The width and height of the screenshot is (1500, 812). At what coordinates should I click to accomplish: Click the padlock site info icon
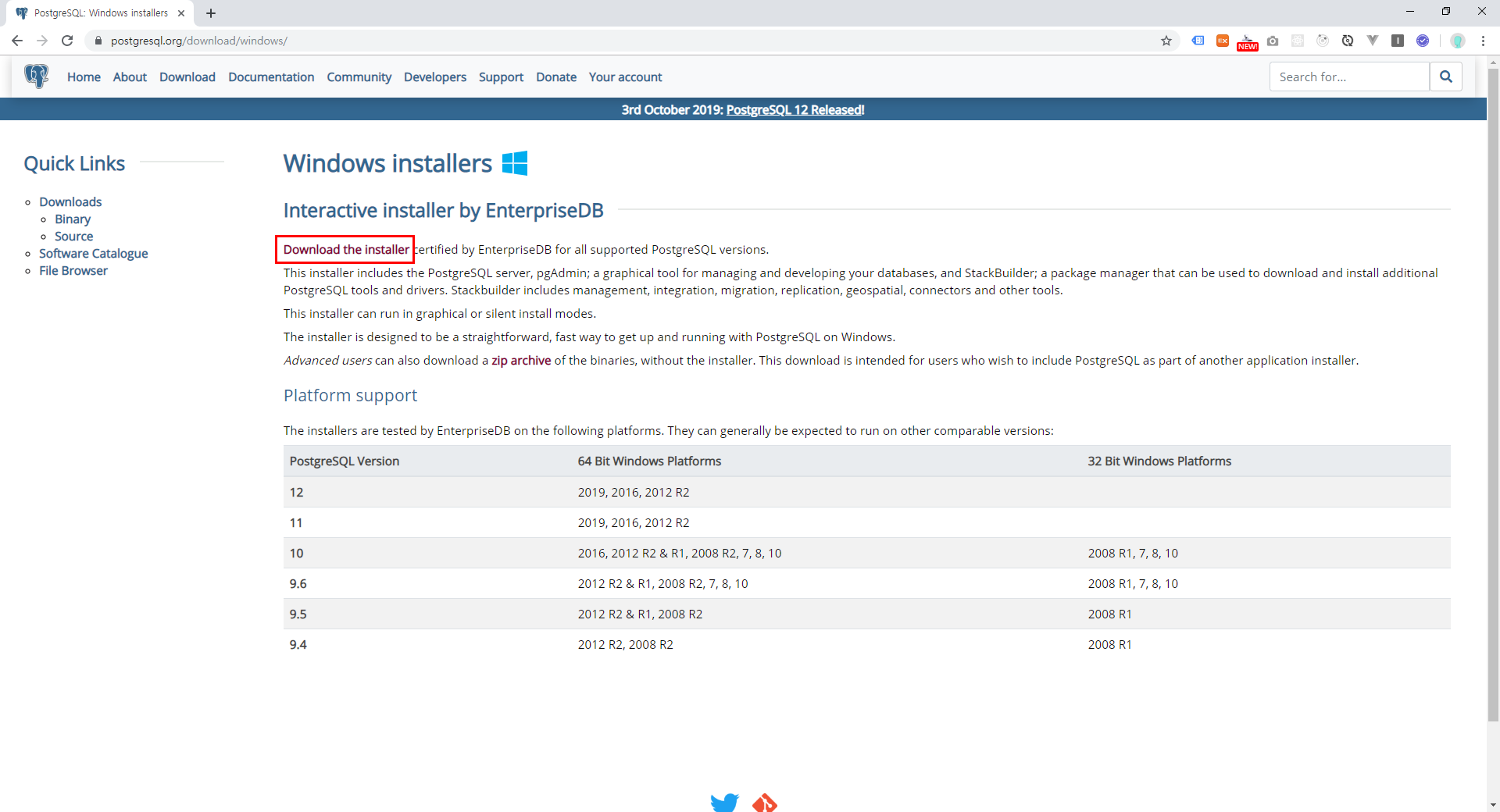(98, 41)
